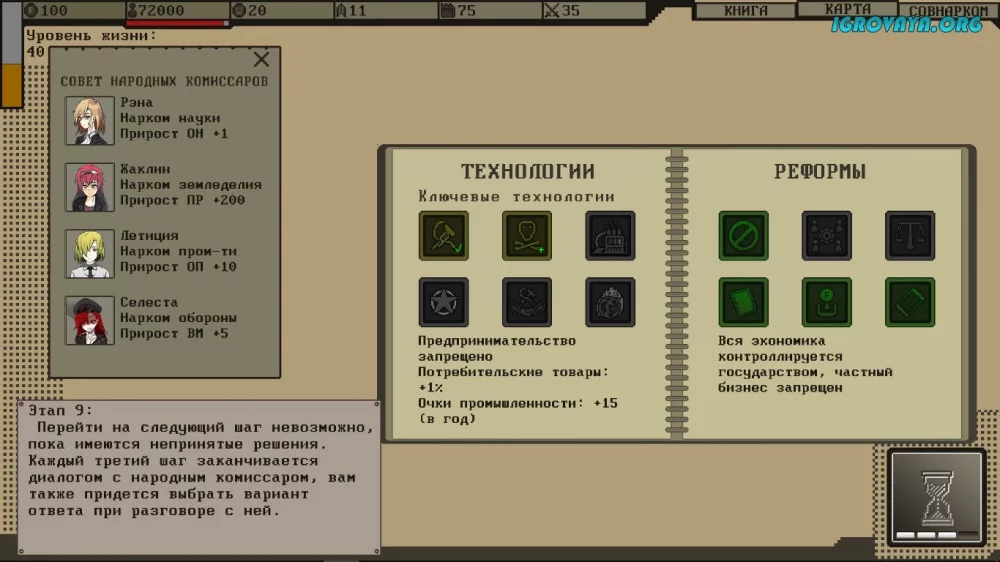Close the Совет народных комиссаров panel
1000x562 pixels.
[262, 60]
